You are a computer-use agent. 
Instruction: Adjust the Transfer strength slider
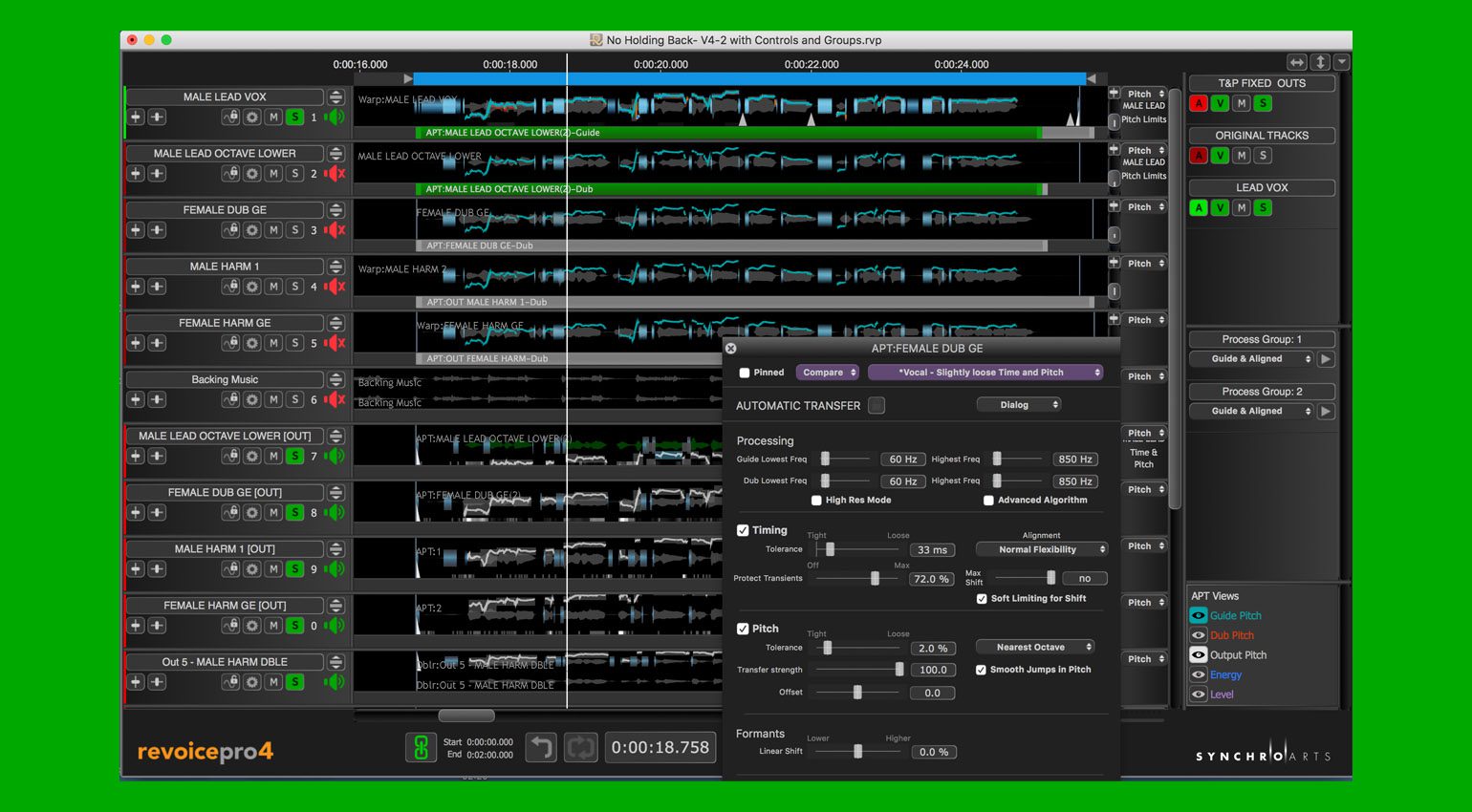pyautogui.click(x=898, y=670)
